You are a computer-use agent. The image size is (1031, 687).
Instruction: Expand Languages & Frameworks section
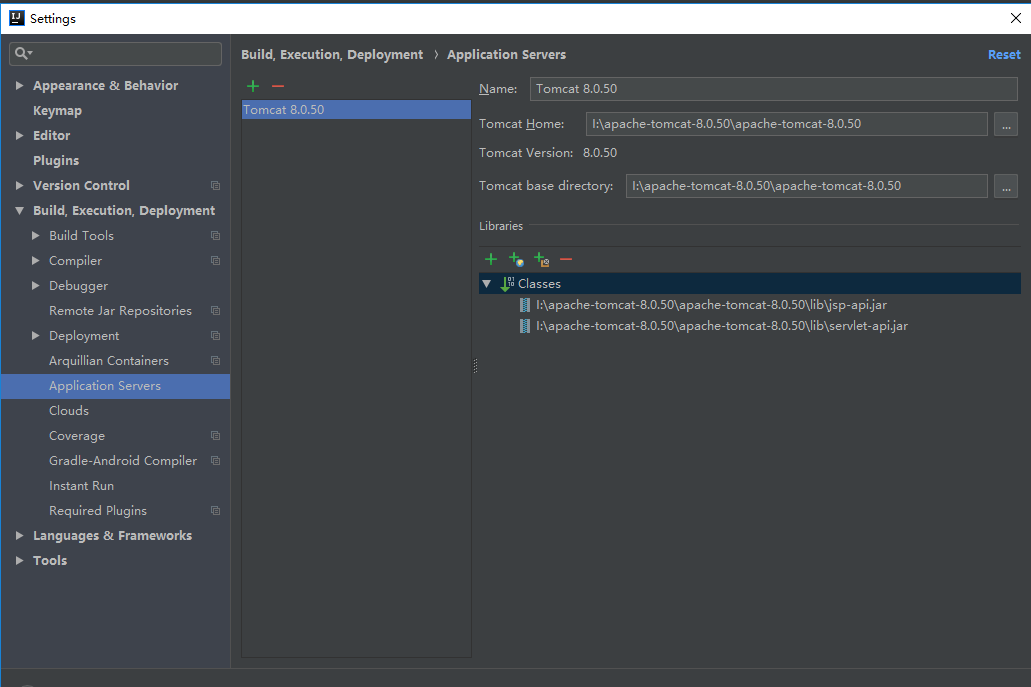click(x=20, y=535)
